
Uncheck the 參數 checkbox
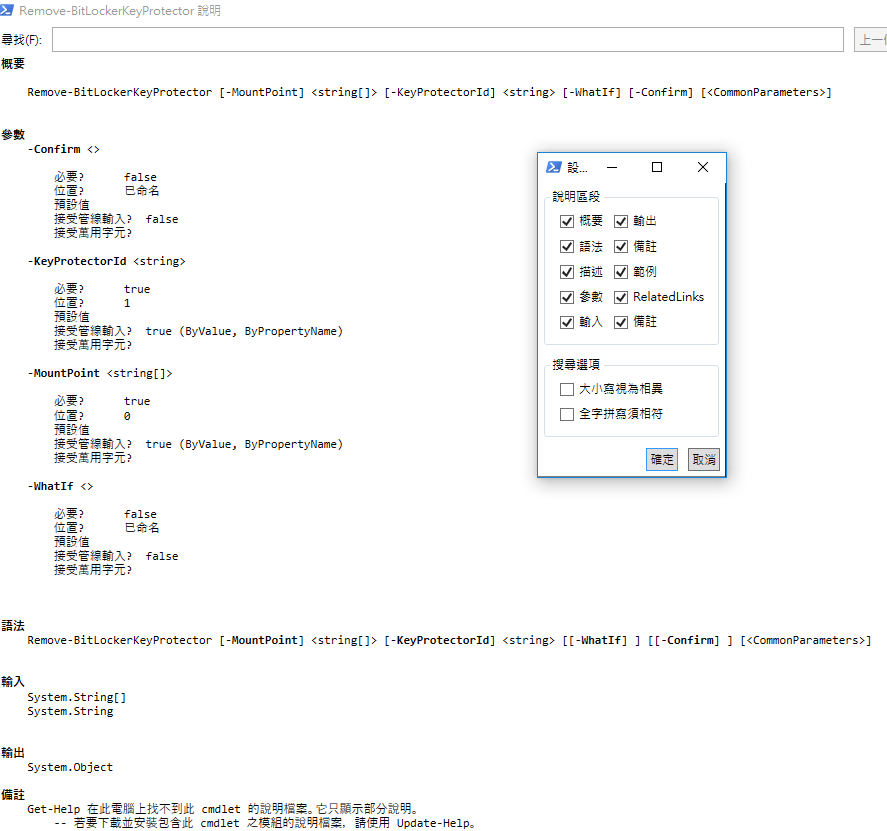[567, 296]
